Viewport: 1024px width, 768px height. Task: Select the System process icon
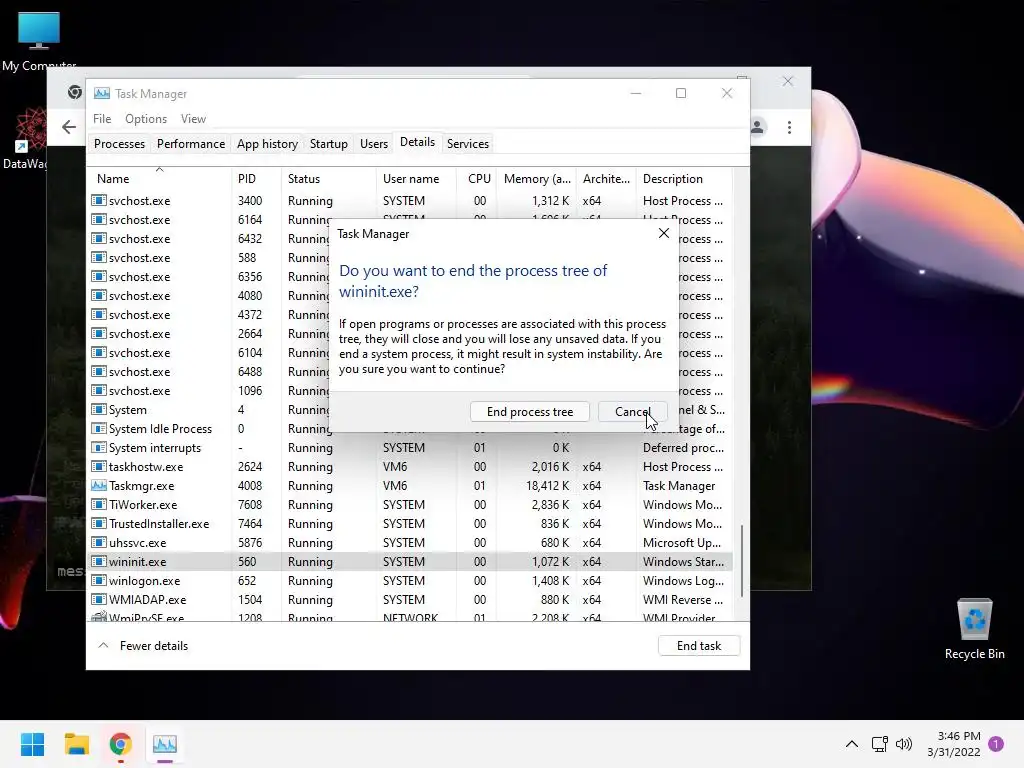pos(99,409)
